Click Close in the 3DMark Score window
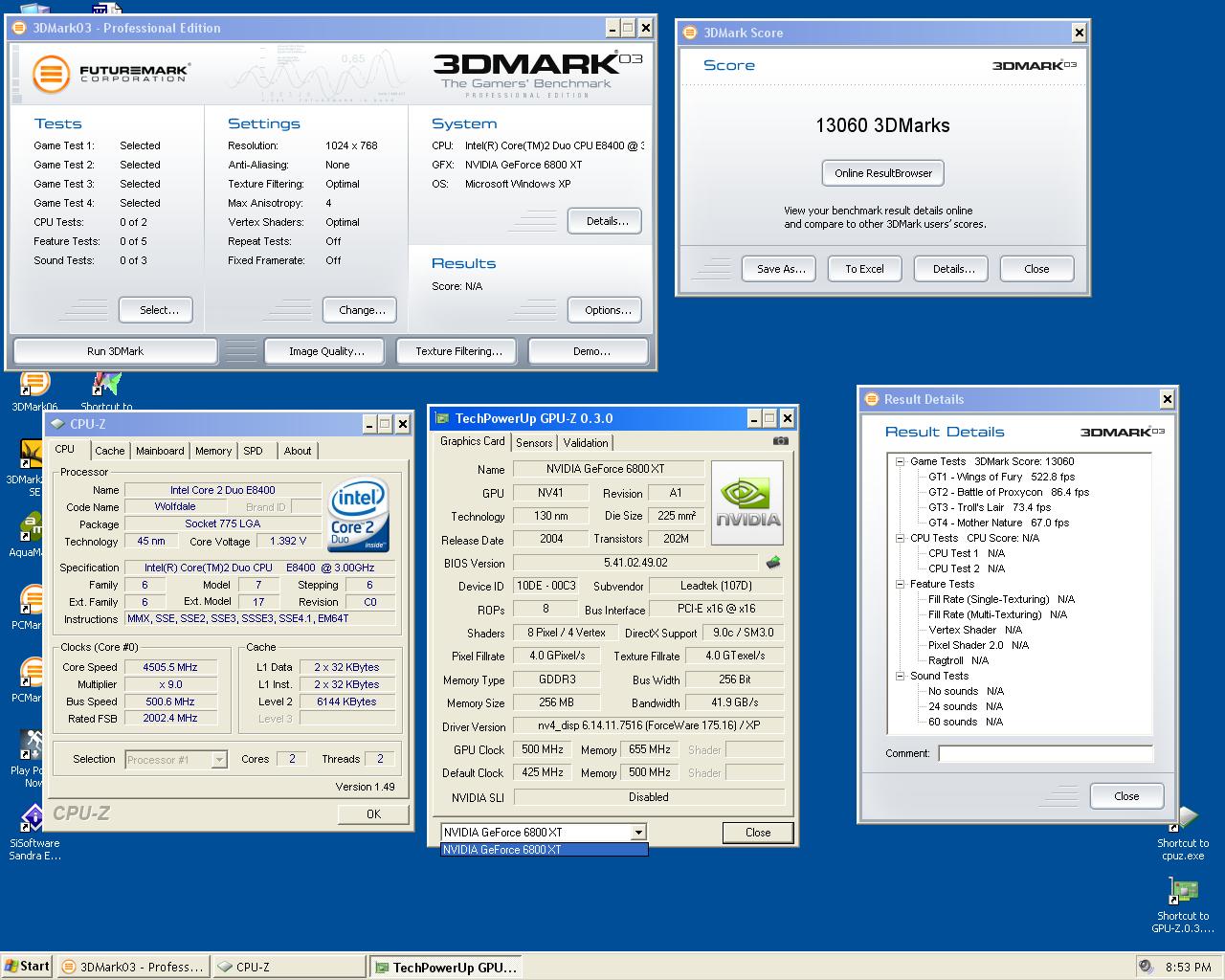1225x980 pixels. point(1036,269)
